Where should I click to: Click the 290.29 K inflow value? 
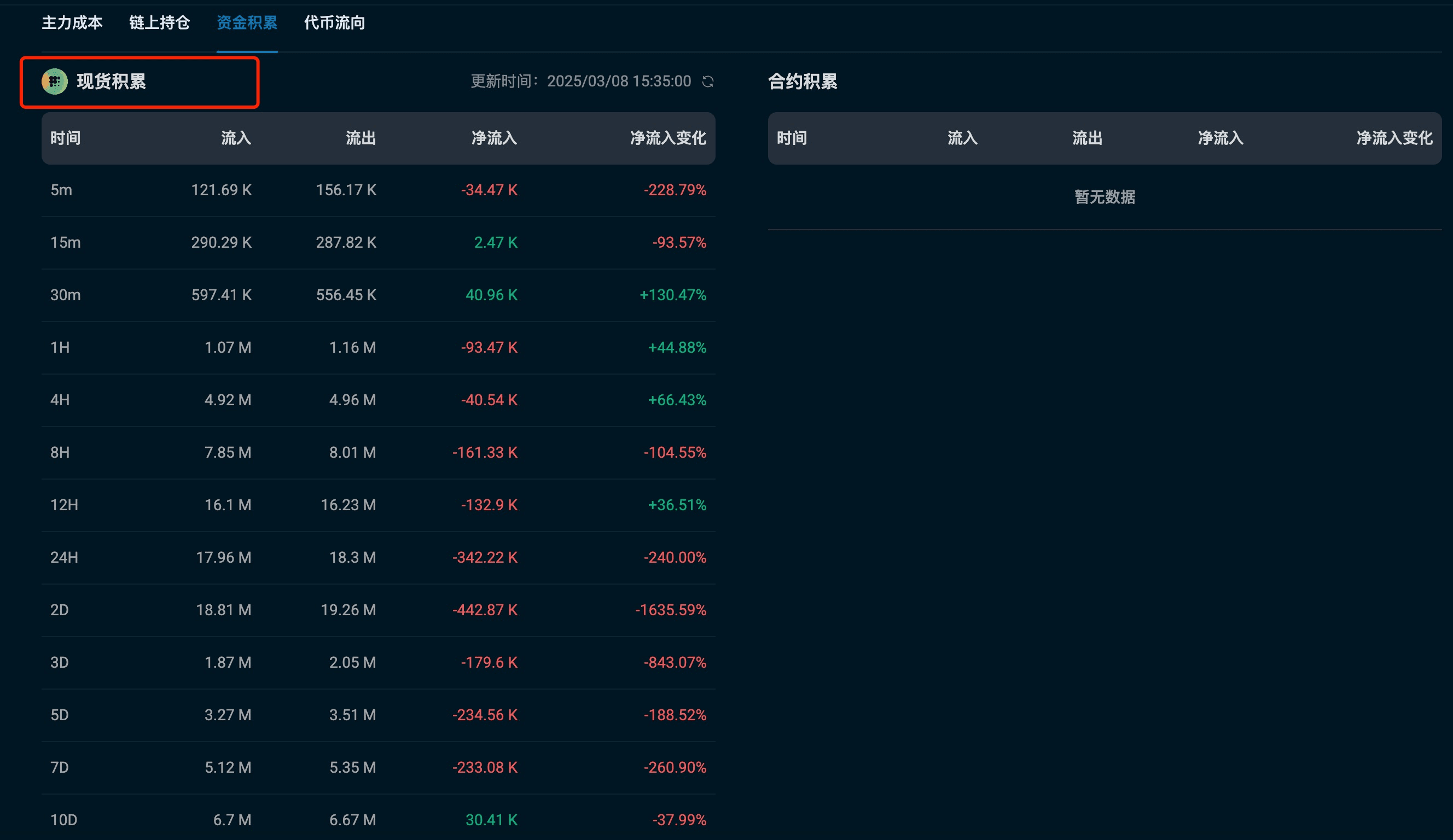(x=222, y=243)
